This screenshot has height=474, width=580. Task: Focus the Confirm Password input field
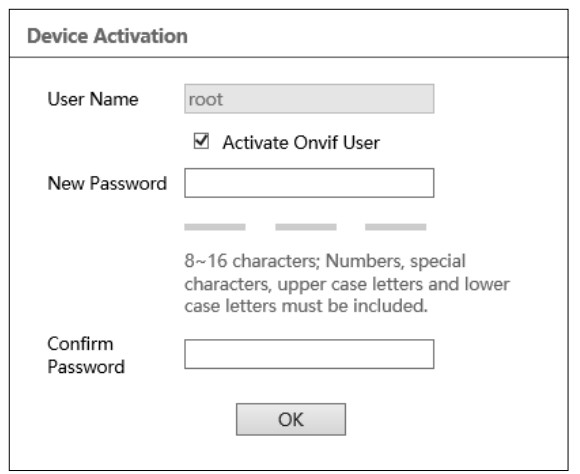[309, 354]
